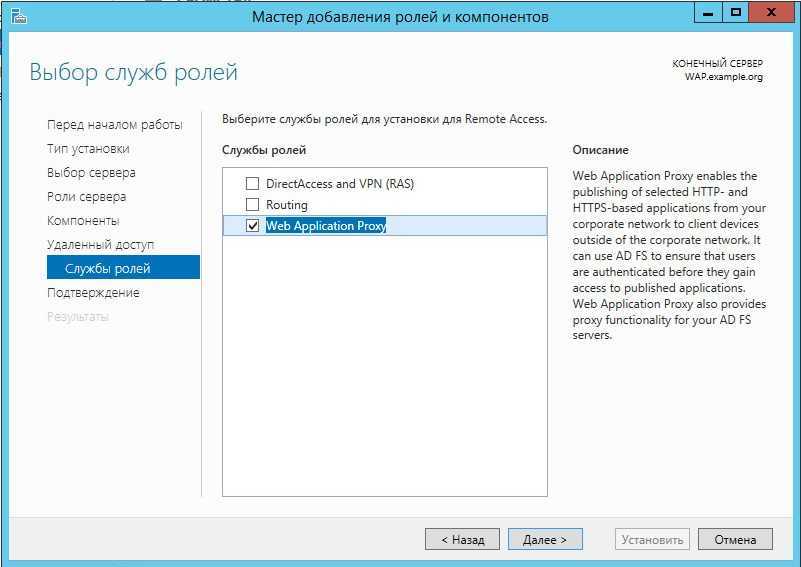Enable the DirectAccess and VPN (RAS) checkbox

pos(252,184)
